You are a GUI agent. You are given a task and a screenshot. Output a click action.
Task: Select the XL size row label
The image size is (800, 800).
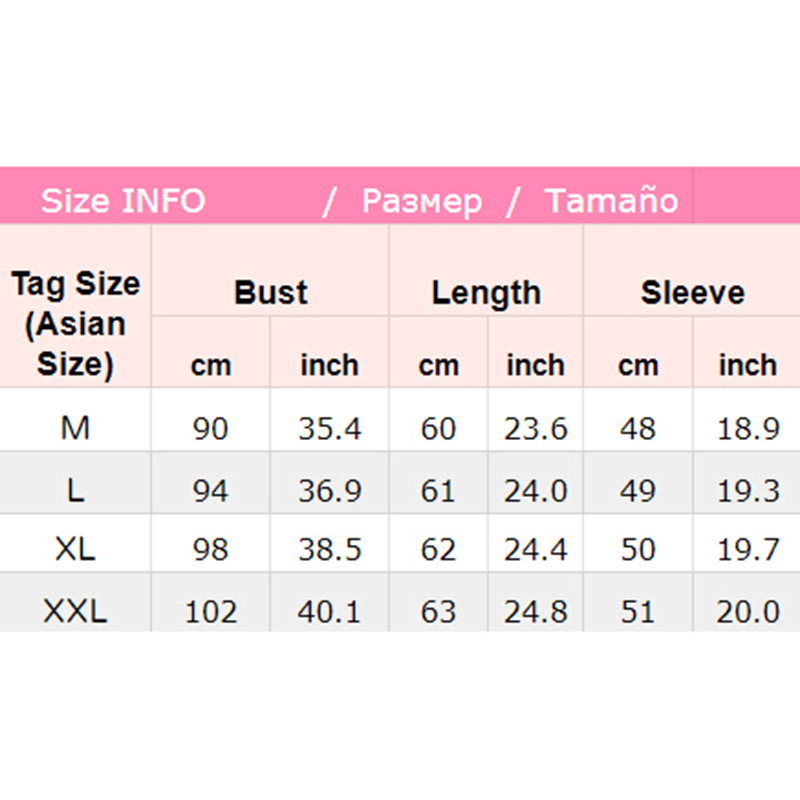coord(75,550)
